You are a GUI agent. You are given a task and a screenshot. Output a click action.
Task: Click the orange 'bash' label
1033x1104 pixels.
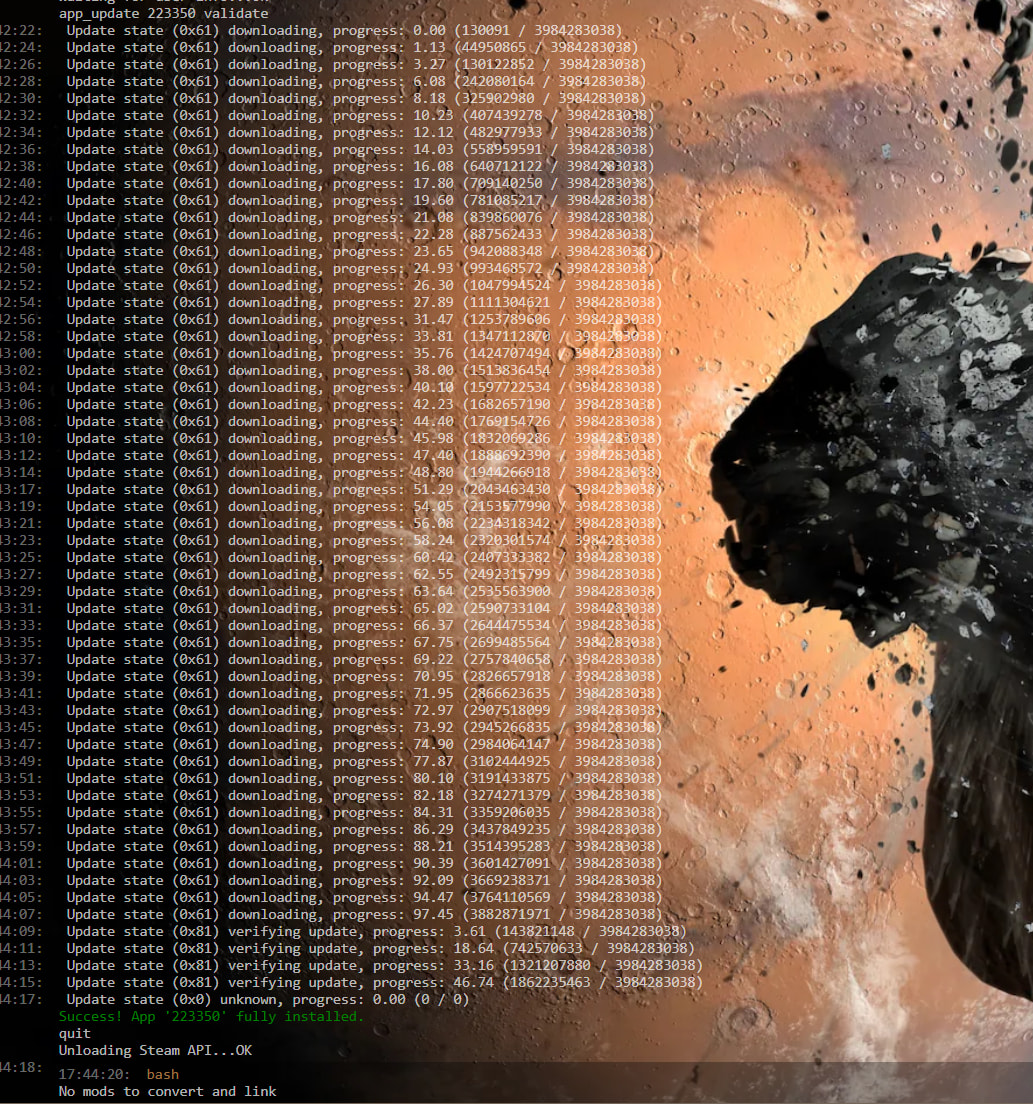click(x=163, y=1074)
